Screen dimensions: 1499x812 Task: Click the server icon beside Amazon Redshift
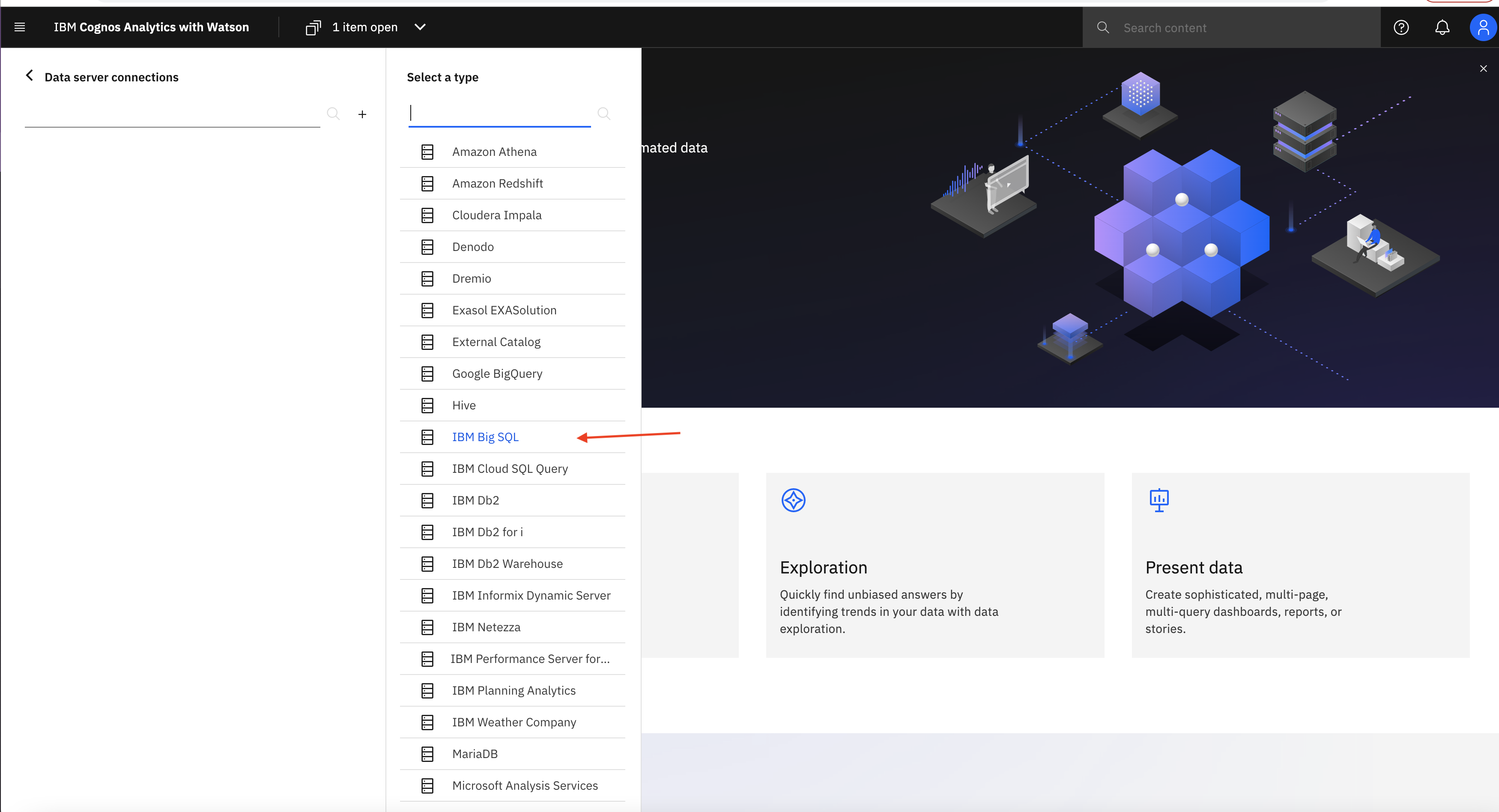tap(427, 183)
